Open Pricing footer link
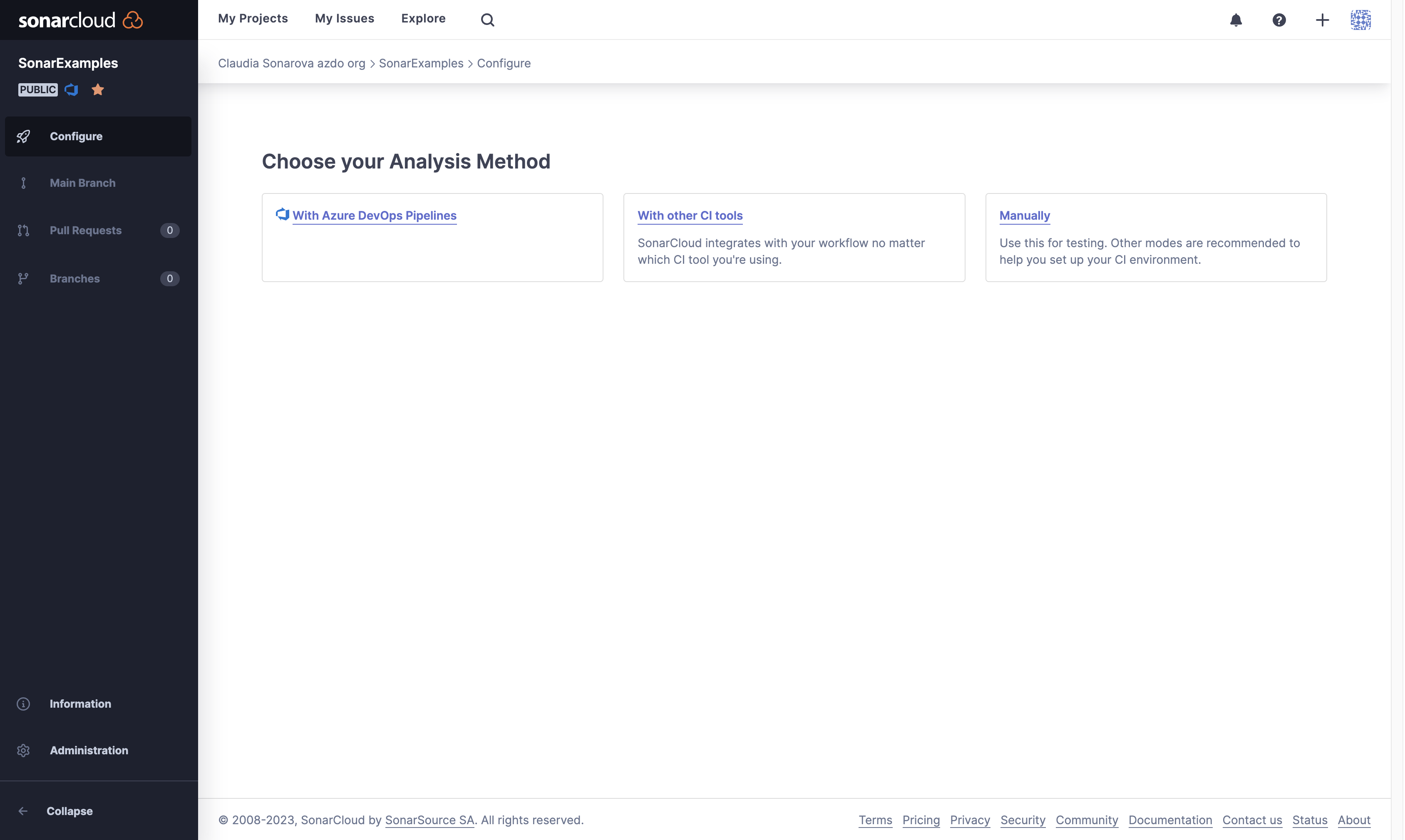The width and height of the screenshot is (1405, 840). pos(921,820)
